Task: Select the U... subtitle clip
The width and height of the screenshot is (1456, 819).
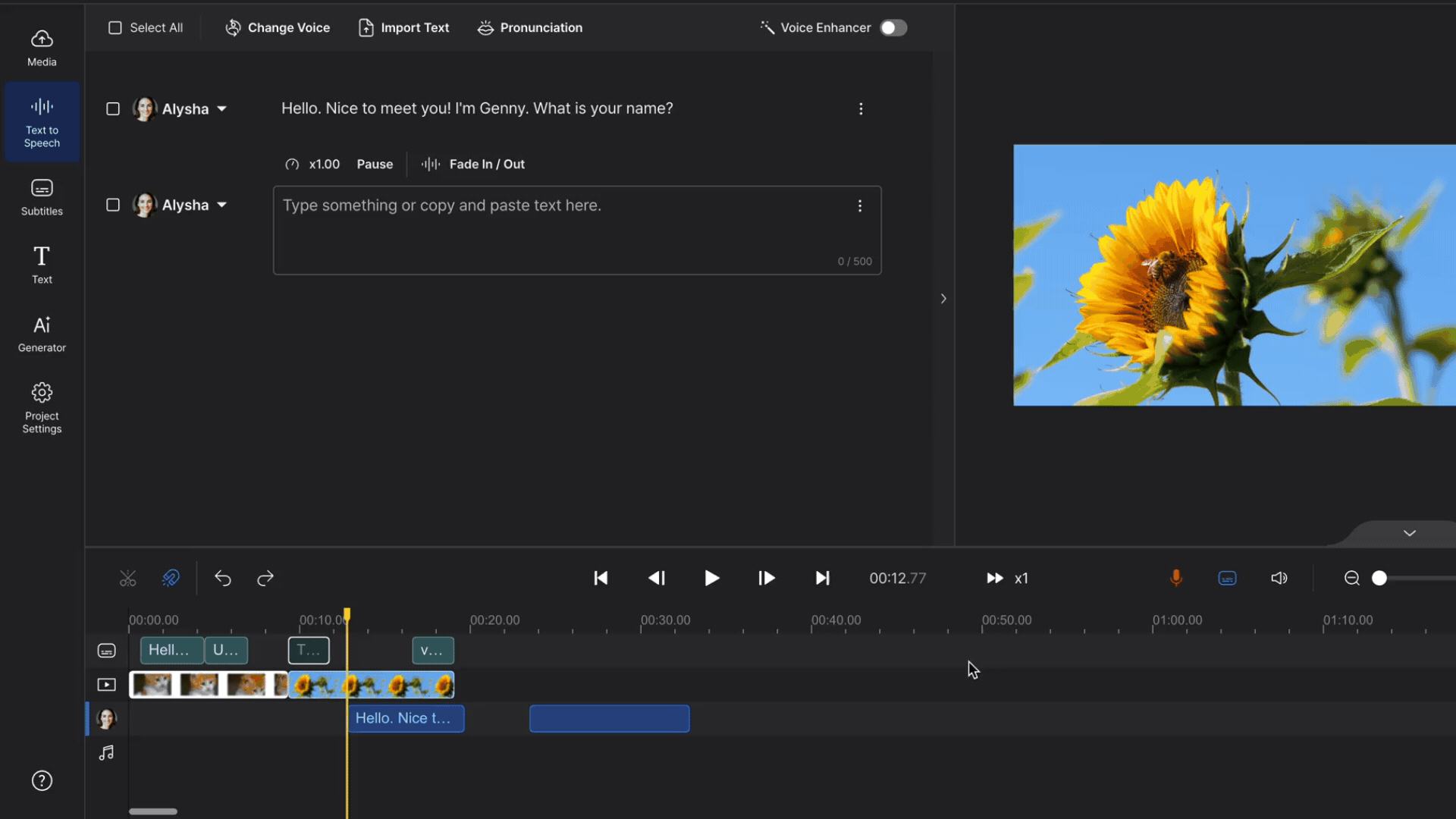Action: click(x=226, y=651)
